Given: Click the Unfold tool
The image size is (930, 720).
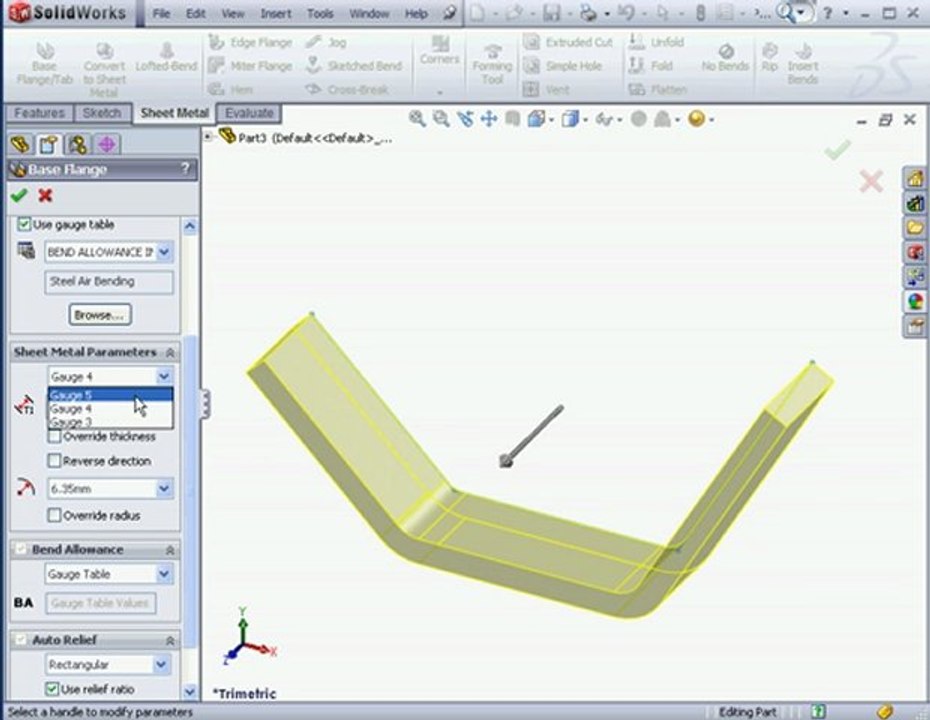Looking at the screenshot, I should 656,42.
